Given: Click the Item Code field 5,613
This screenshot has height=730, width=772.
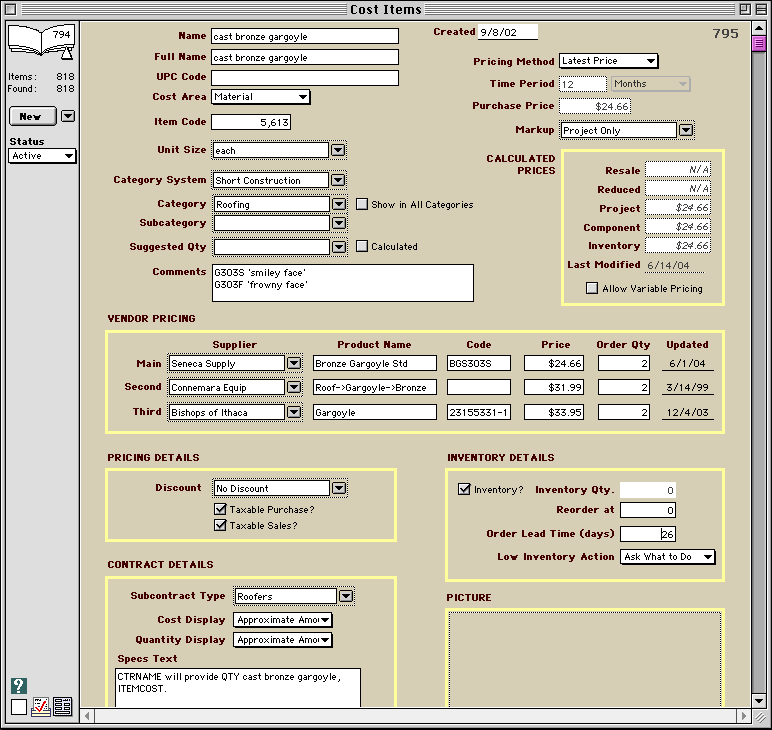Looking at the screenshot, I should tap(251, 122).
